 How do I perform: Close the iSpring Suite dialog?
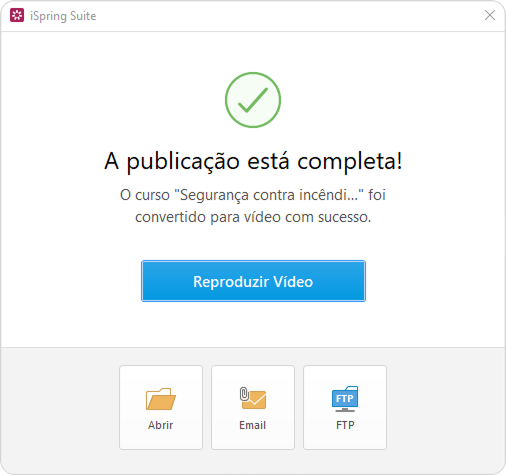coord(490,15)
